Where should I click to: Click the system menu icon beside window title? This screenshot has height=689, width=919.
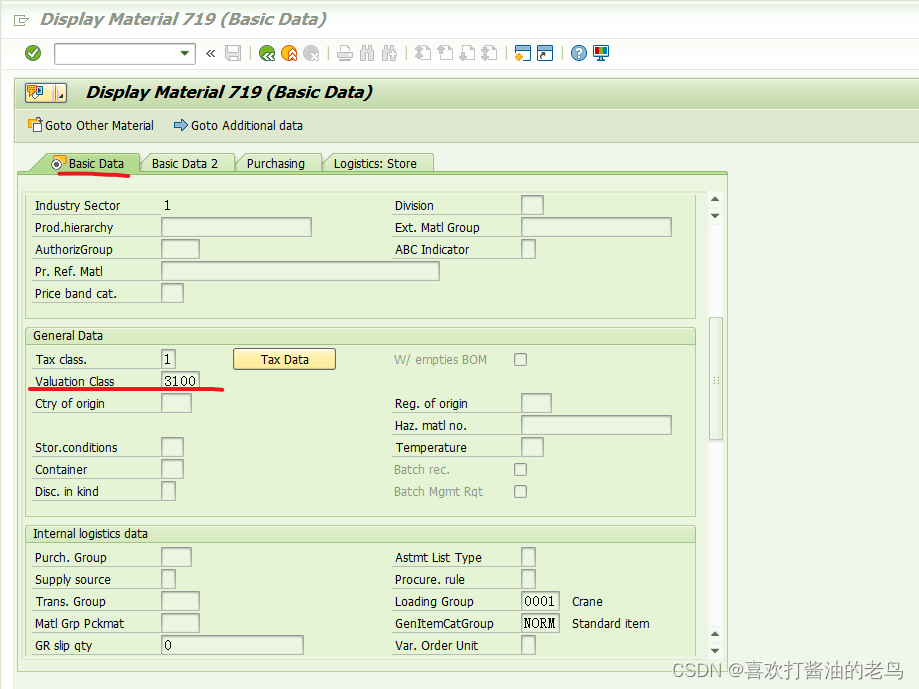21,21
